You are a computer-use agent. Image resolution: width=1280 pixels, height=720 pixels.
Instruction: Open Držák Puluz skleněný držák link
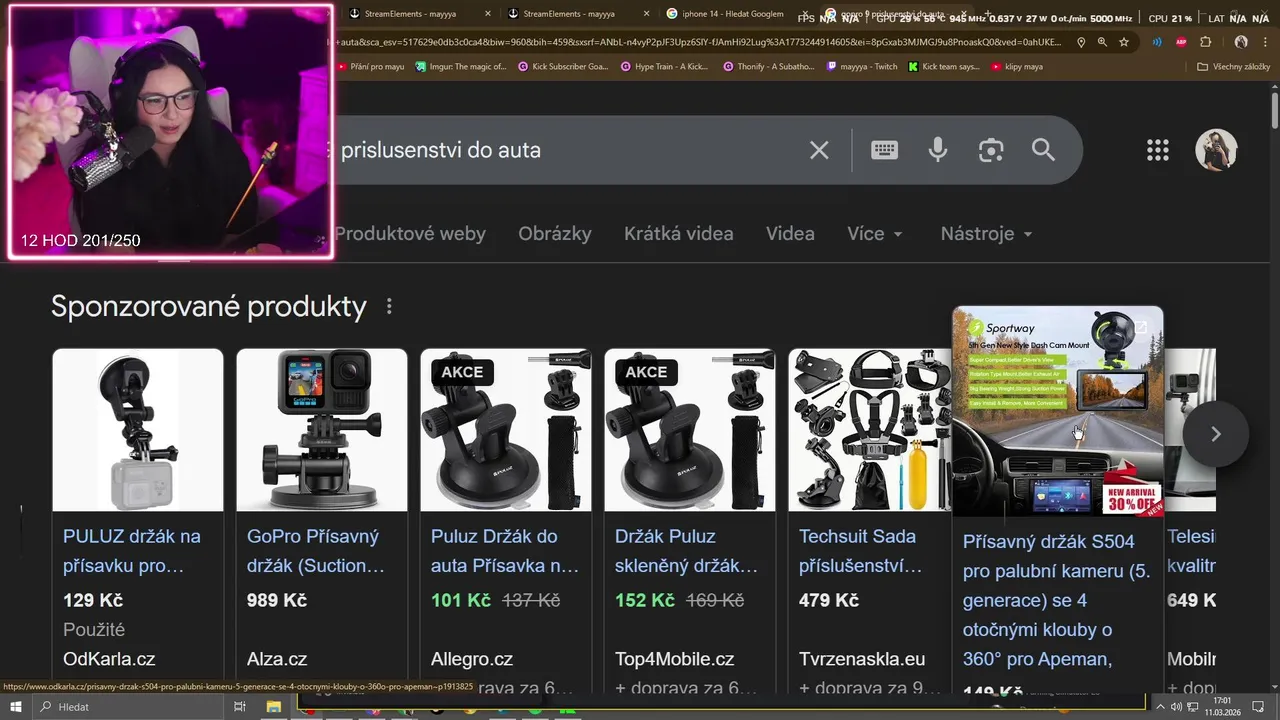click(687, 551)
